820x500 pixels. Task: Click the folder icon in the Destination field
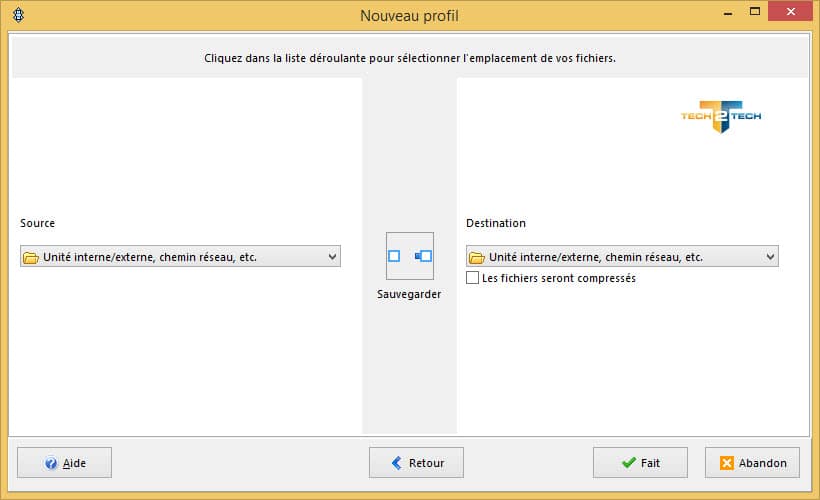[x=477, y=257]
